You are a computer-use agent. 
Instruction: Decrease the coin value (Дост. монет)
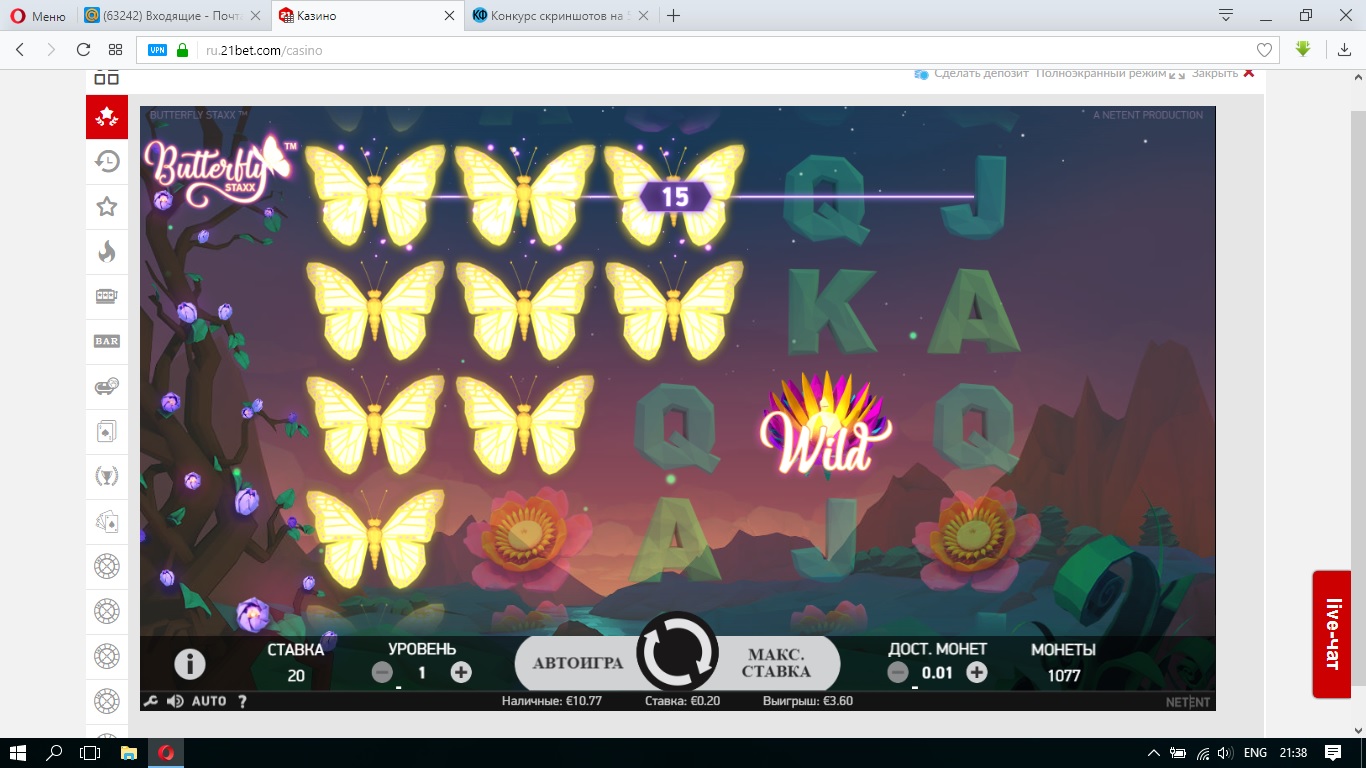pos(898,672)
